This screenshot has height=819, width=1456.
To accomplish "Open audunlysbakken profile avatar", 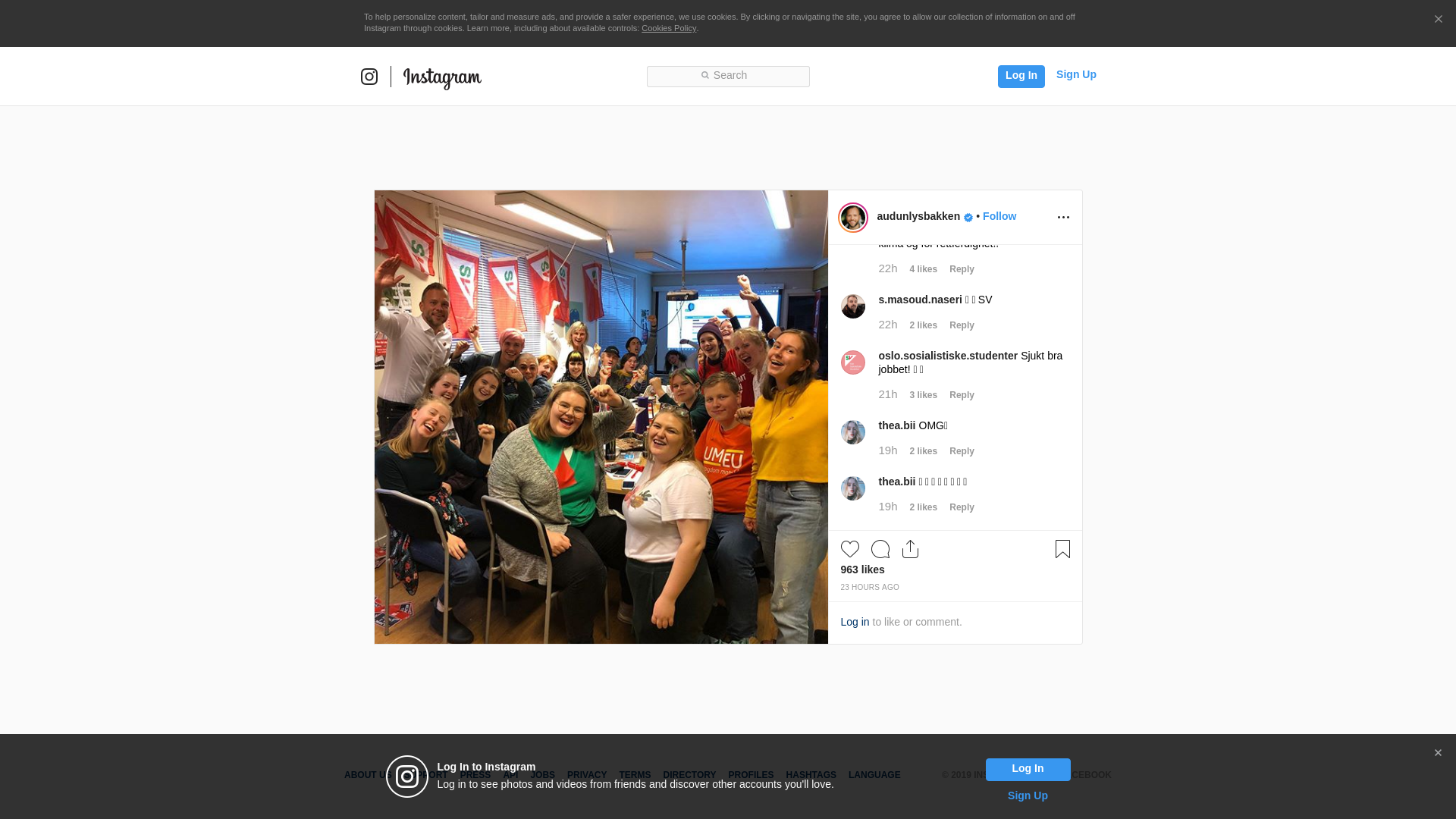I will [853, 218].
